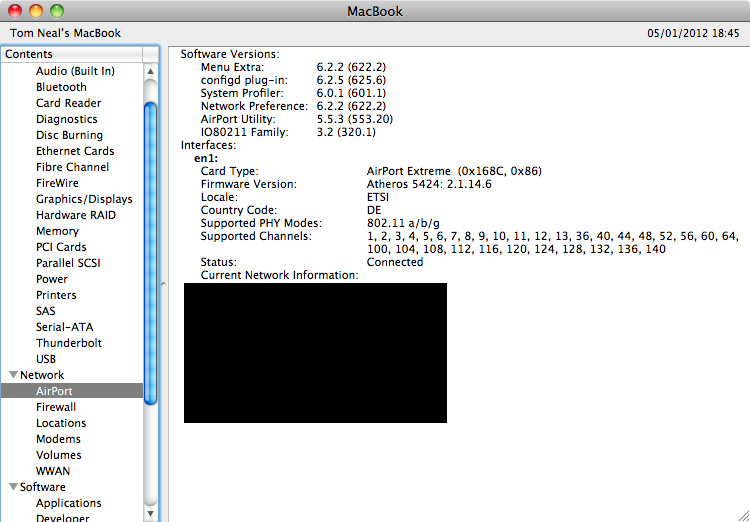750x522 pixels.
Task: Show Memory information
Action: pos(57,231)
